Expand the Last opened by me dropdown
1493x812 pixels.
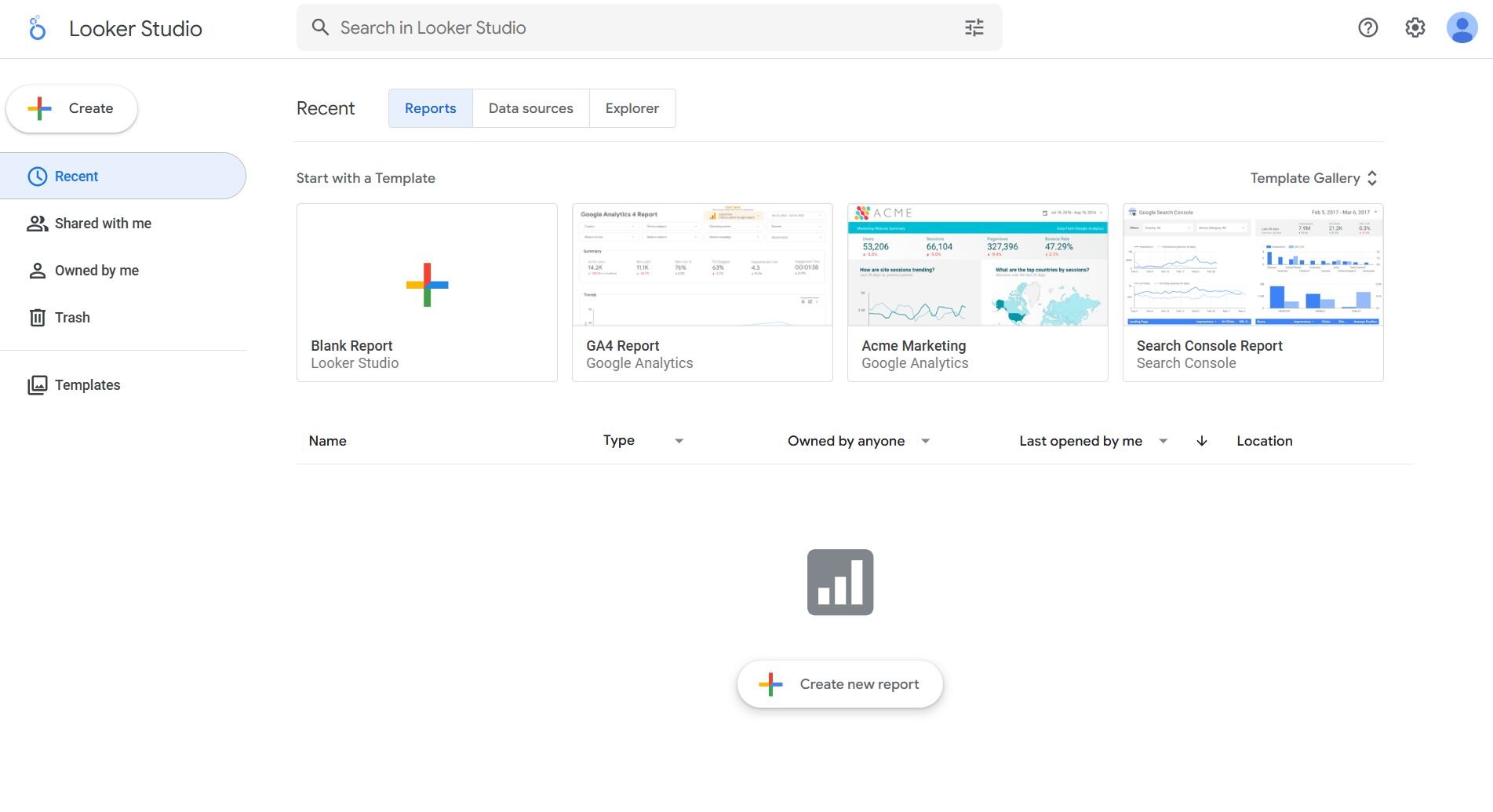(1163, 441)
